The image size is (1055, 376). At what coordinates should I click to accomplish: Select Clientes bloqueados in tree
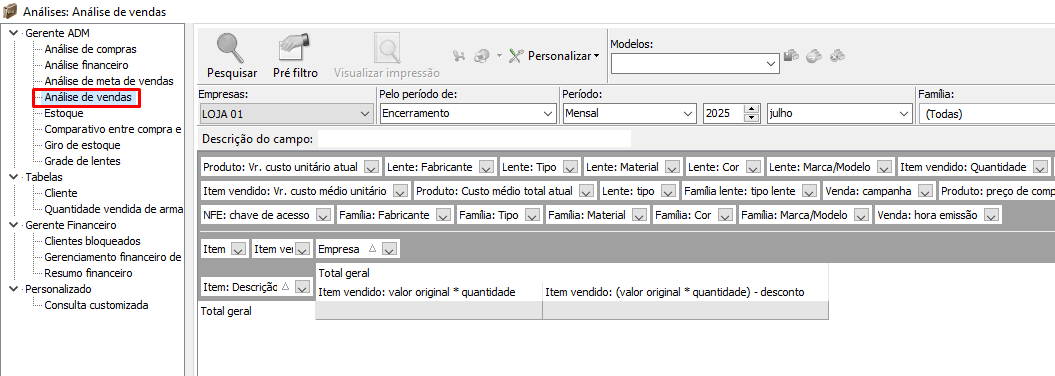pos(92,241)
